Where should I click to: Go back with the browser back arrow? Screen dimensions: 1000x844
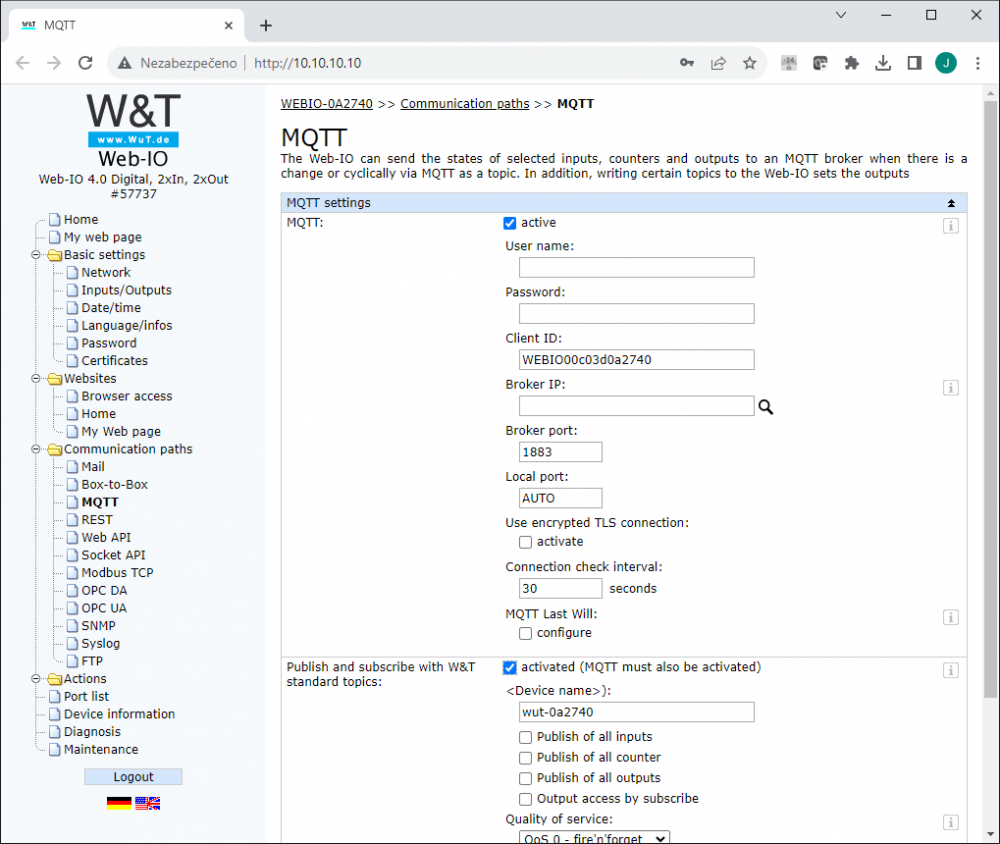[x=23, y=63]
